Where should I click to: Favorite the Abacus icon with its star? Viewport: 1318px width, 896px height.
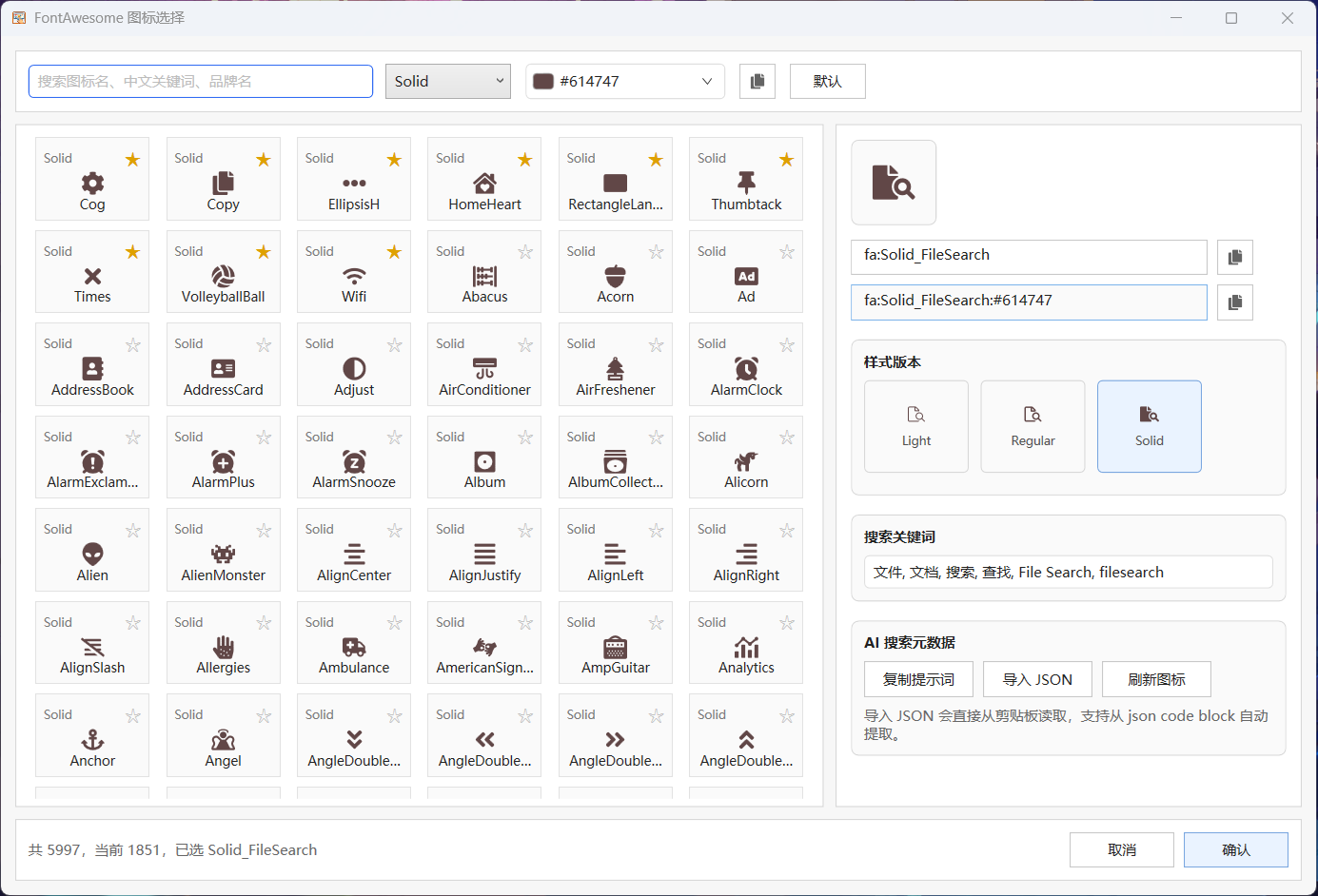(x=525, y=252)
